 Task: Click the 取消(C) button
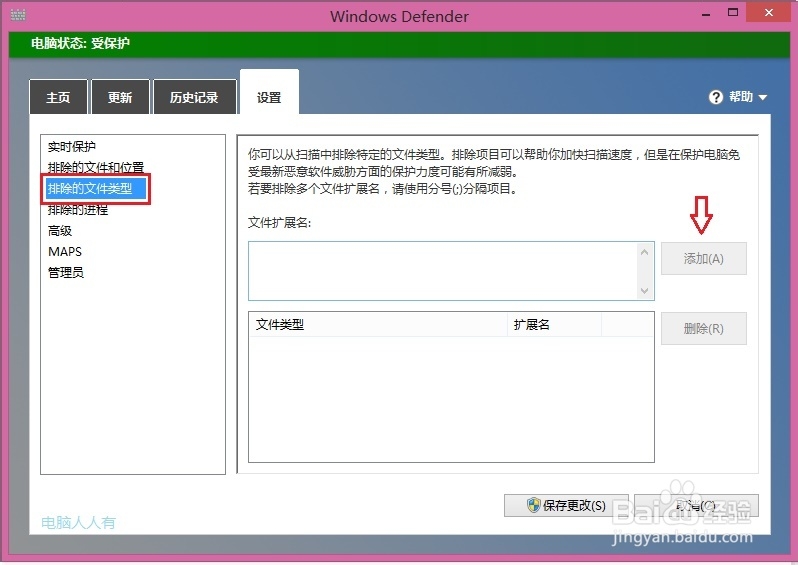pos(696,505)
